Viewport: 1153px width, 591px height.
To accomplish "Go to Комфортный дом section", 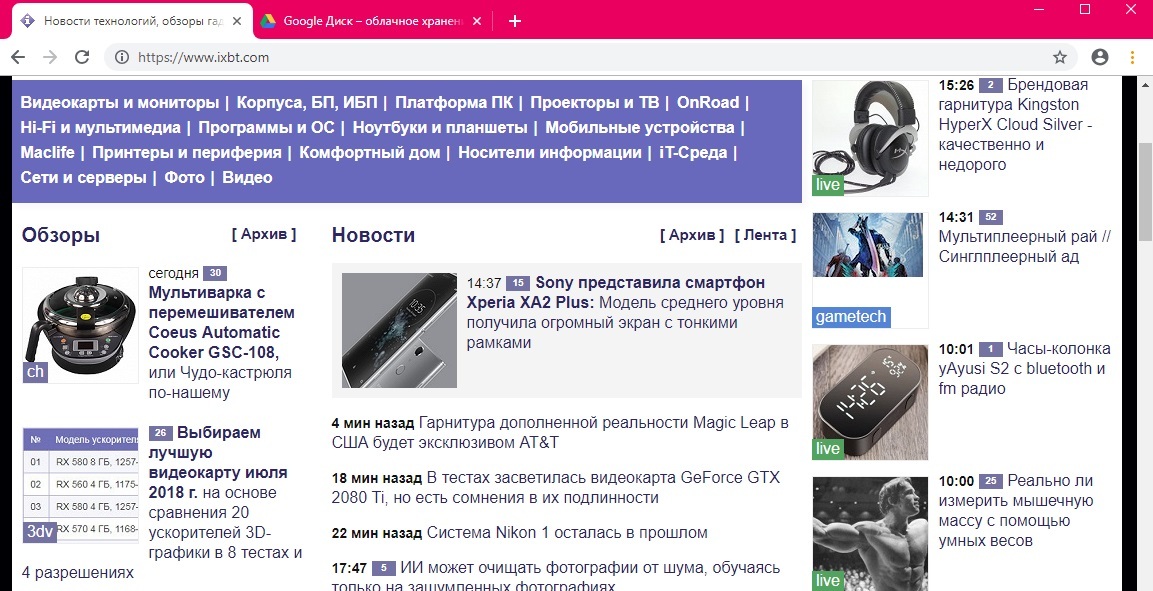I will pos(370,153).
